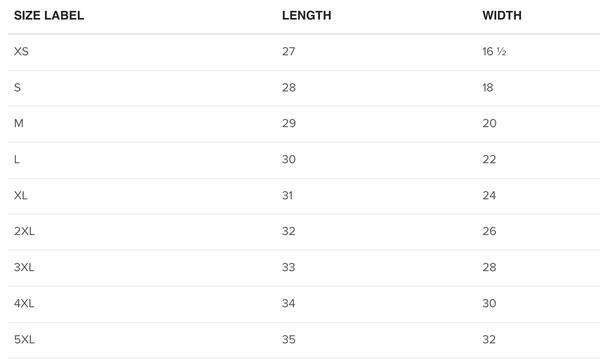The width and height of the screenshot is (600, 364).
Task: Click length value 27 for XS
Action: pos(289,51)
